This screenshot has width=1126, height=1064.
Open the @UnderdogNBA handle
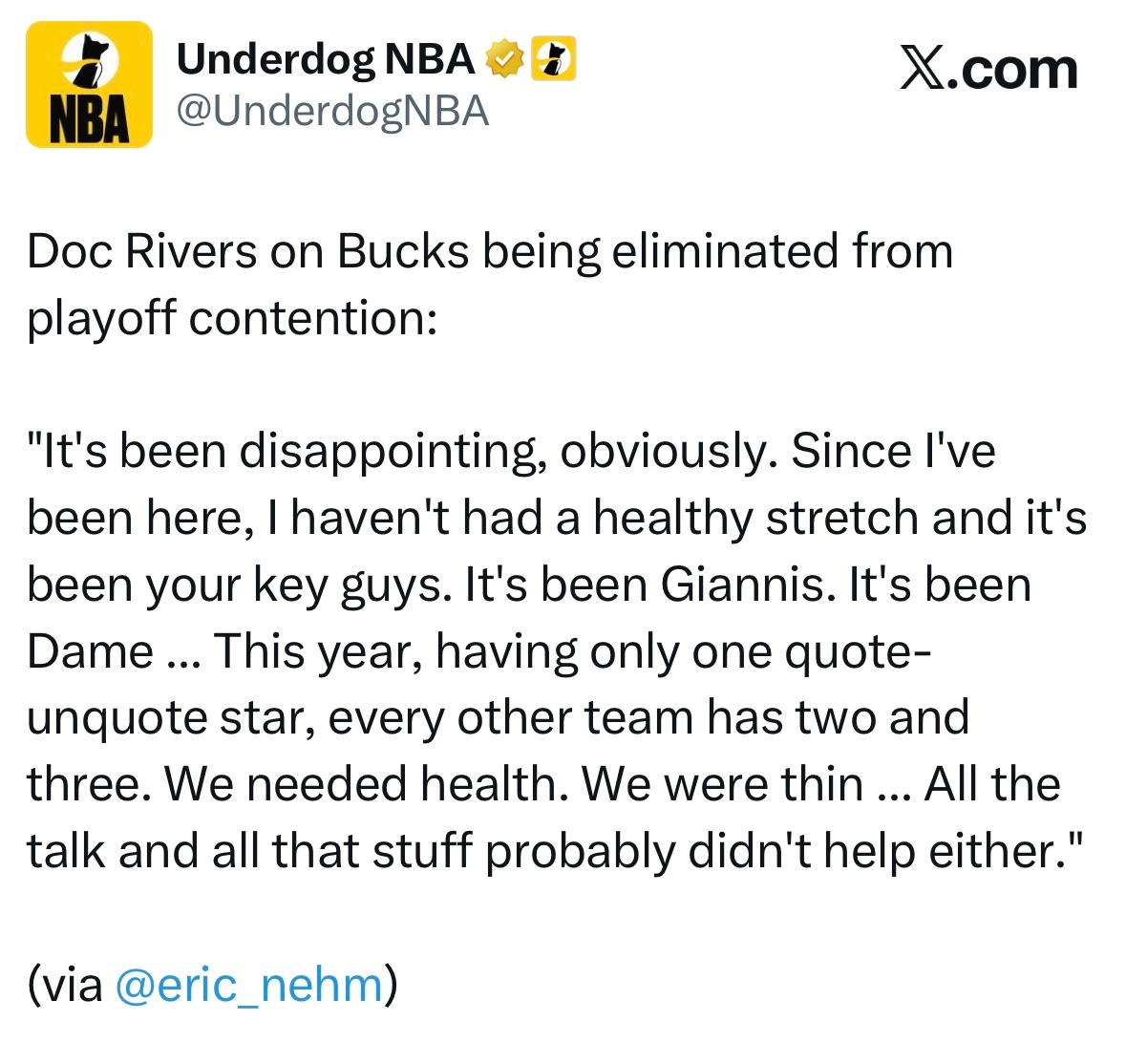[332, 112]
